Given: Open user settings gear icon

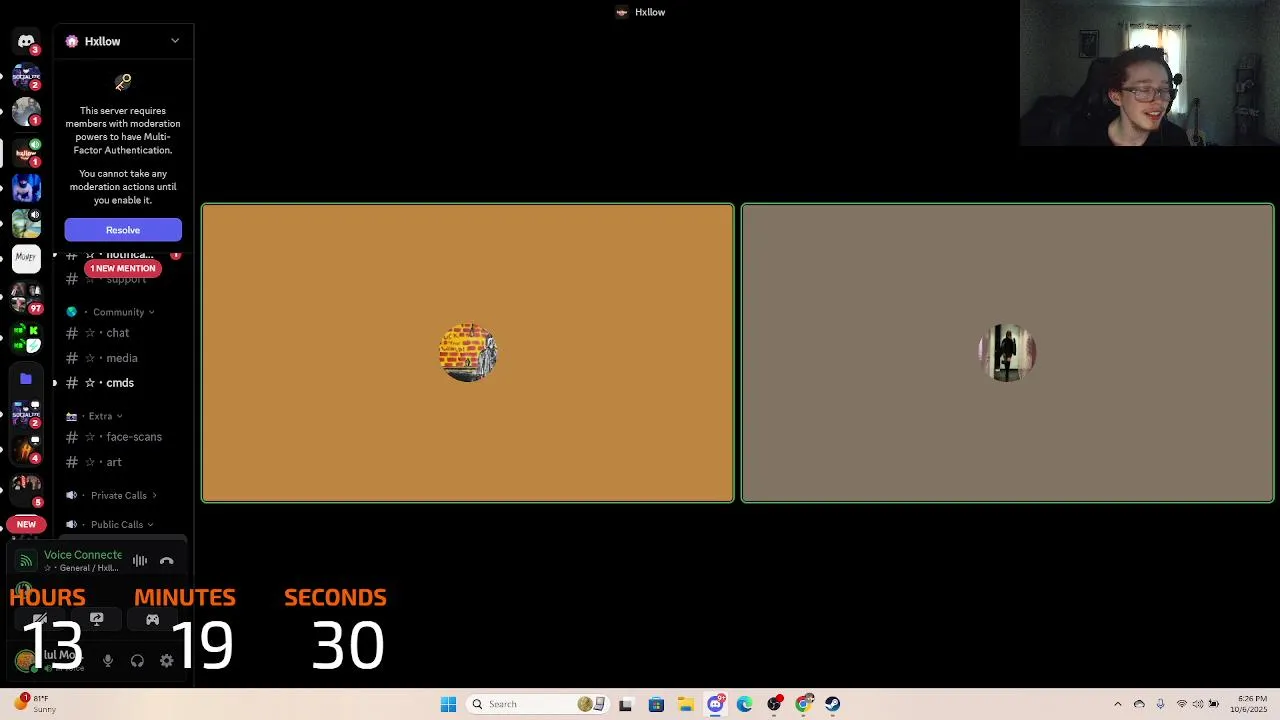Looking at the screenshot, I should (x=167, y=661).
